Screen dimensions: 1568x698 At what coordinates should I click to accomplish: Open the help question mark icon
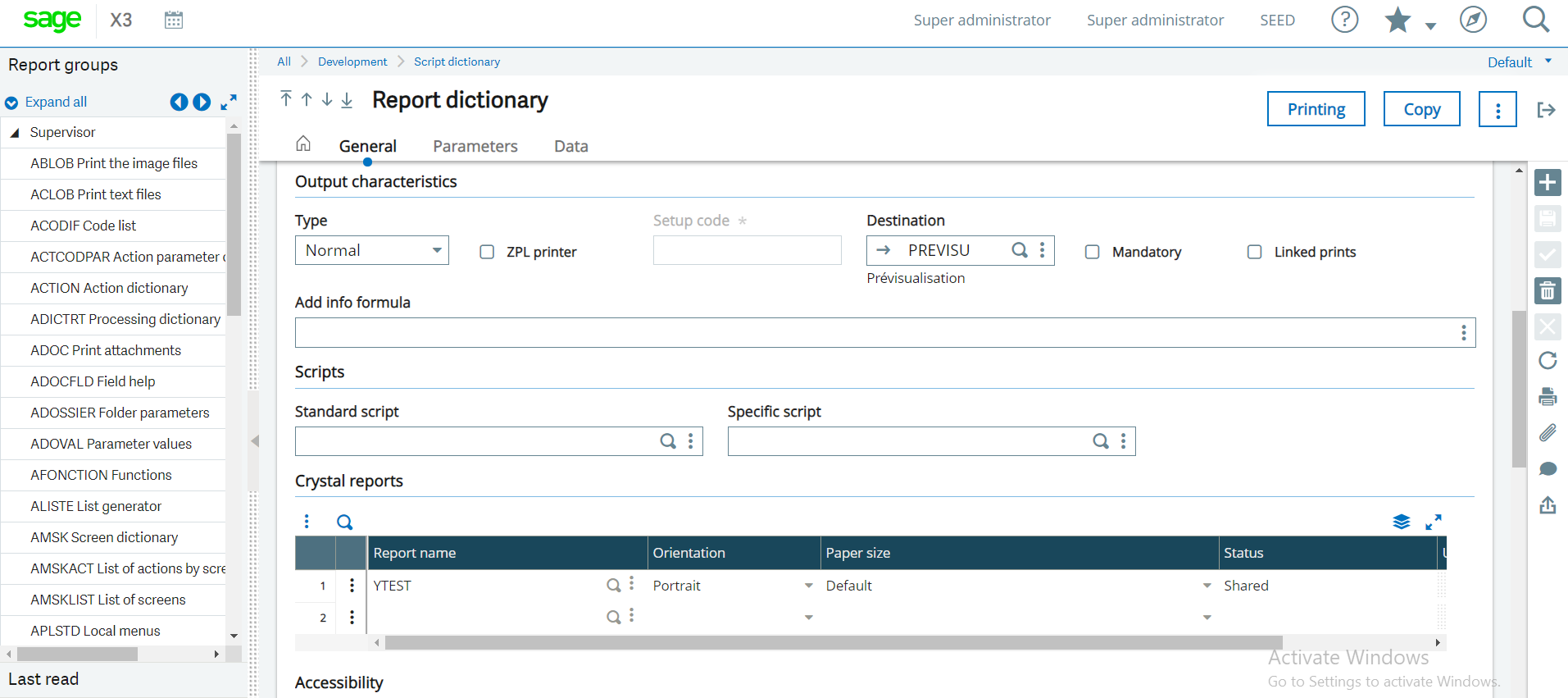click(x=1344, y=20)
